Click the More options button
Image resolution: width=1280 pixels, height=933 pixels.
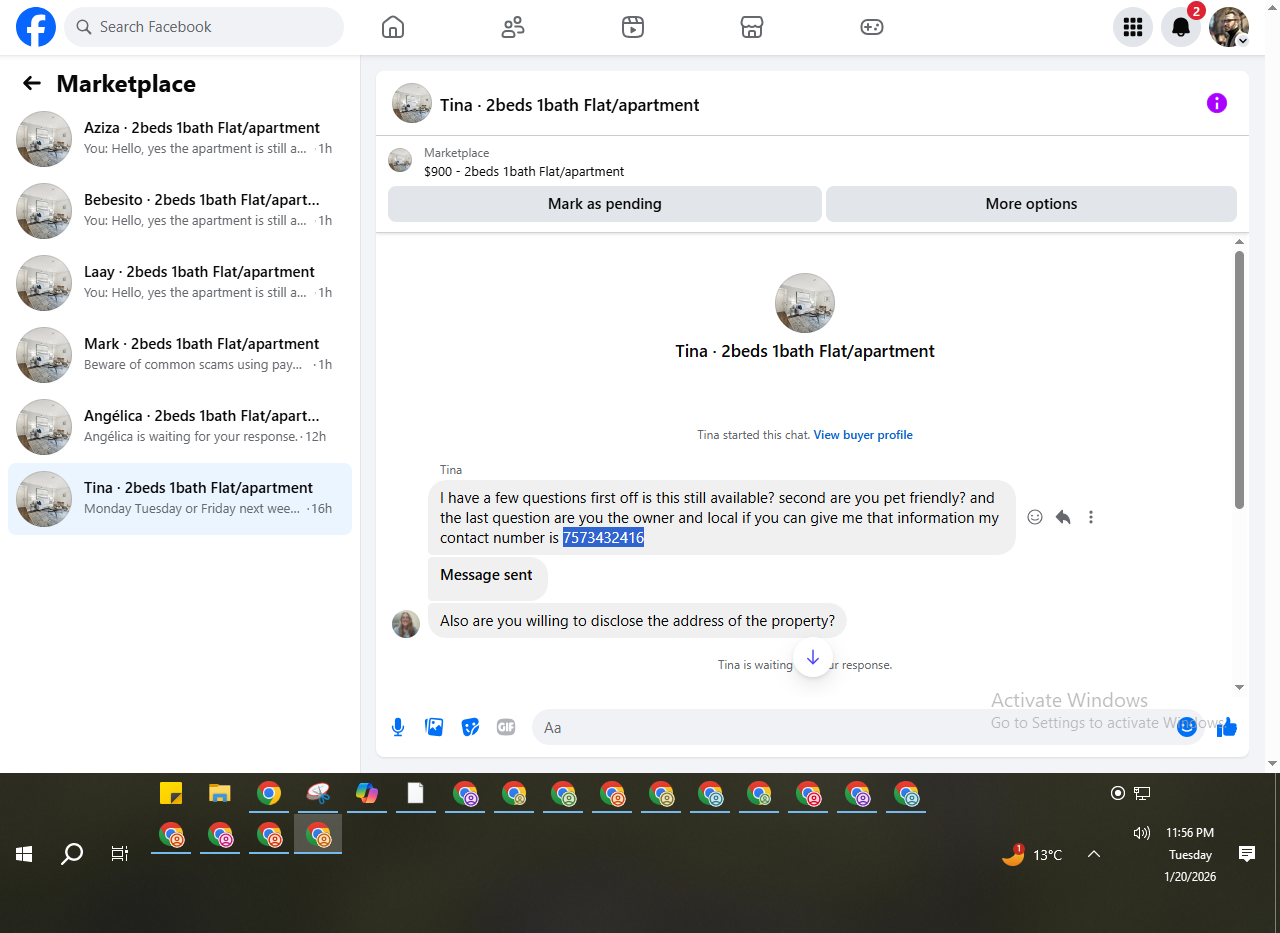coord(1031,204)
